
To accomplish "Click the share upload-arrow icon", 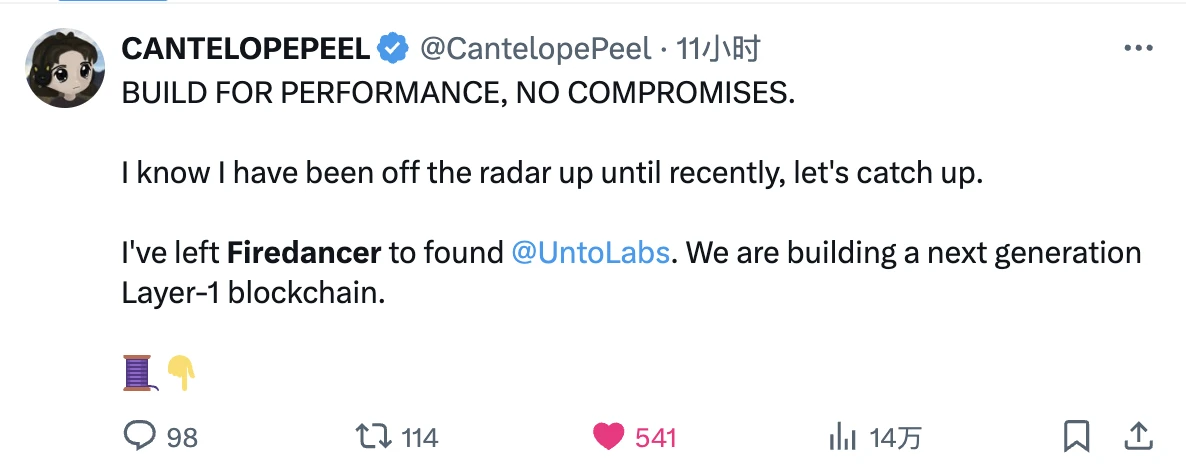I will pos(1138,436).
